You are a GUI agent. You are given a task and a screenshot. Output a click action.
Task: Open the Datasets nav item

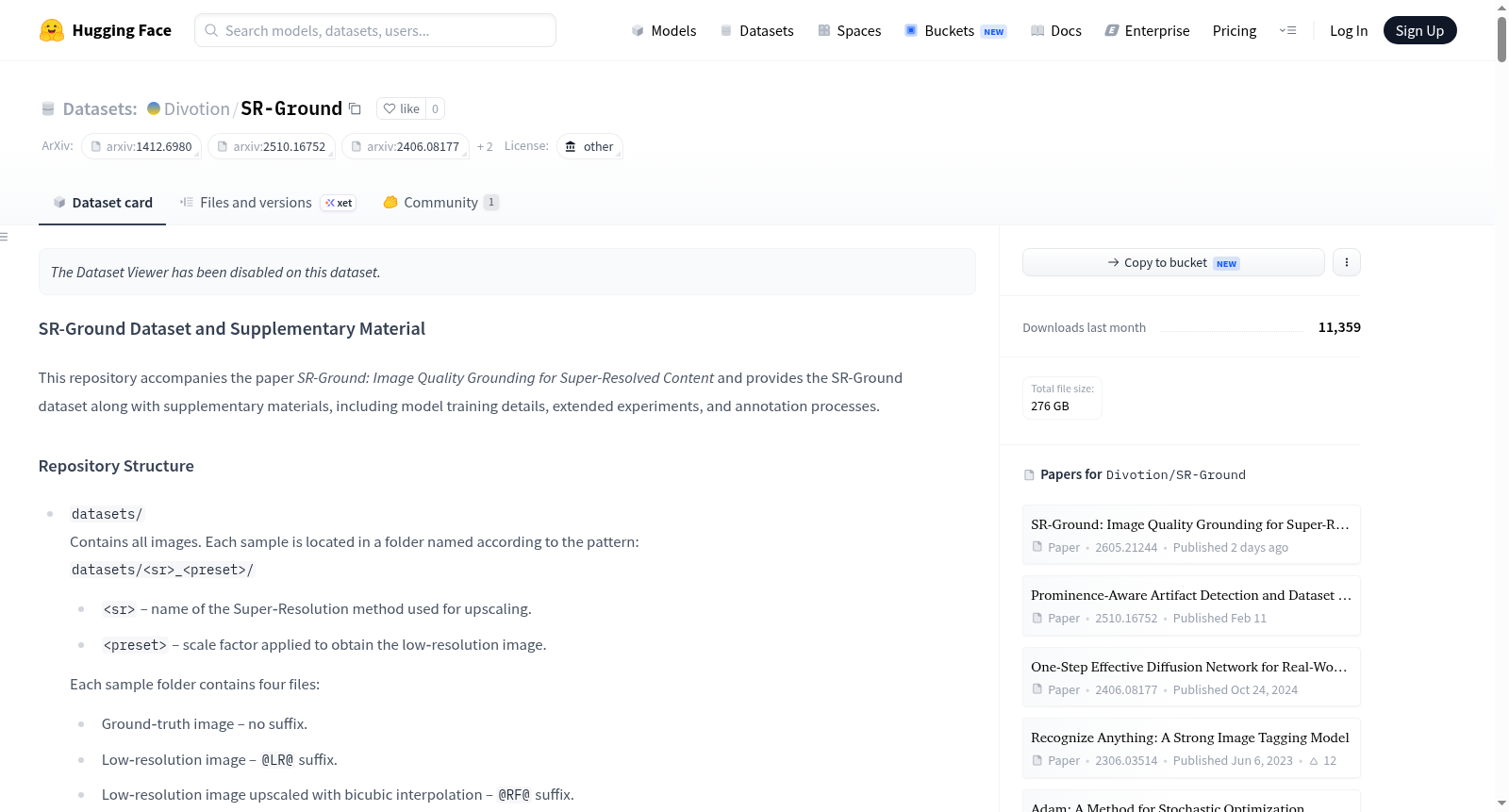click(x=757, y=30)
